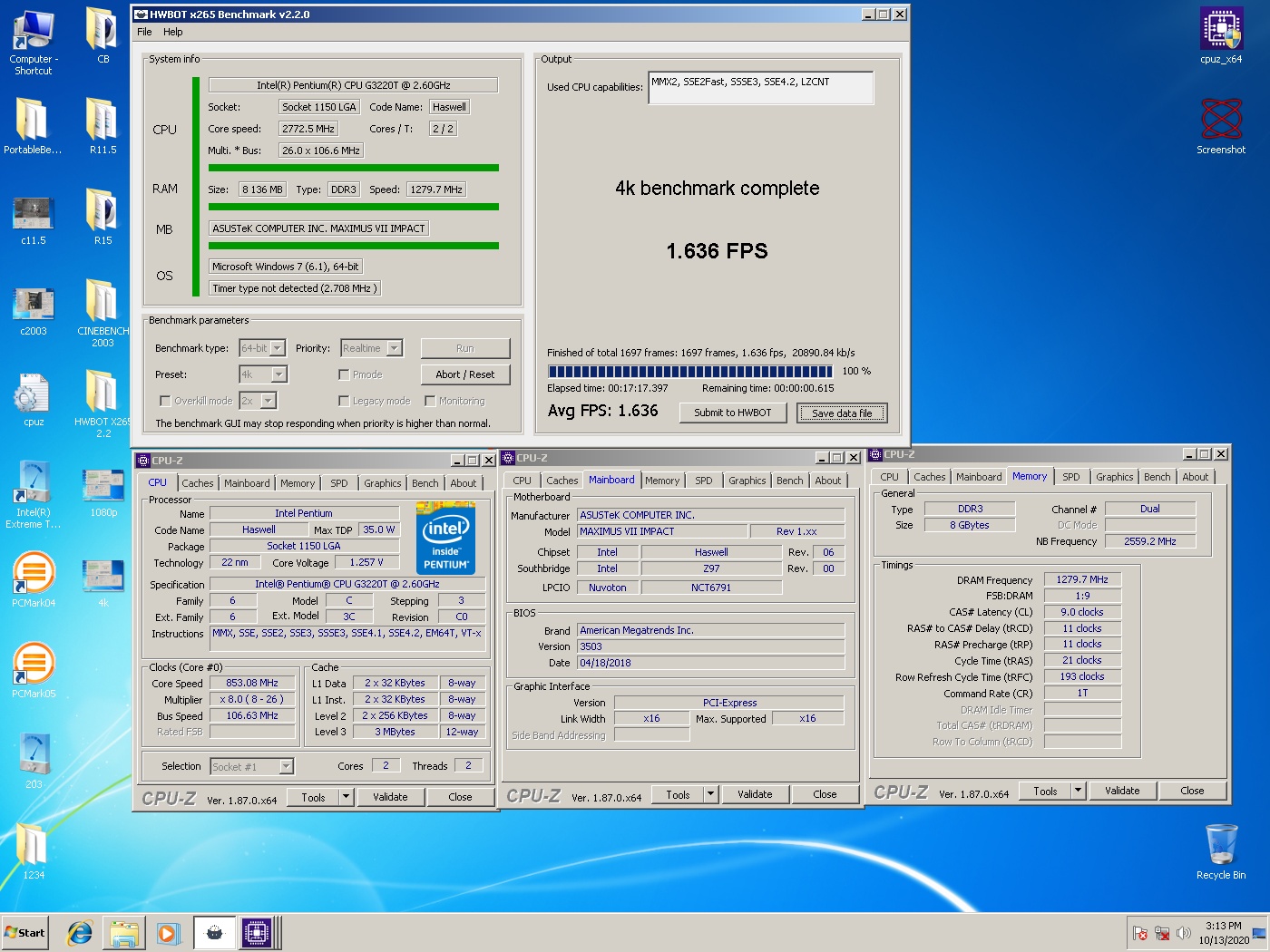Click the action center flag tray icon
The image size is (1270, 952).
pyautogui.click(x=1141, y=933)
